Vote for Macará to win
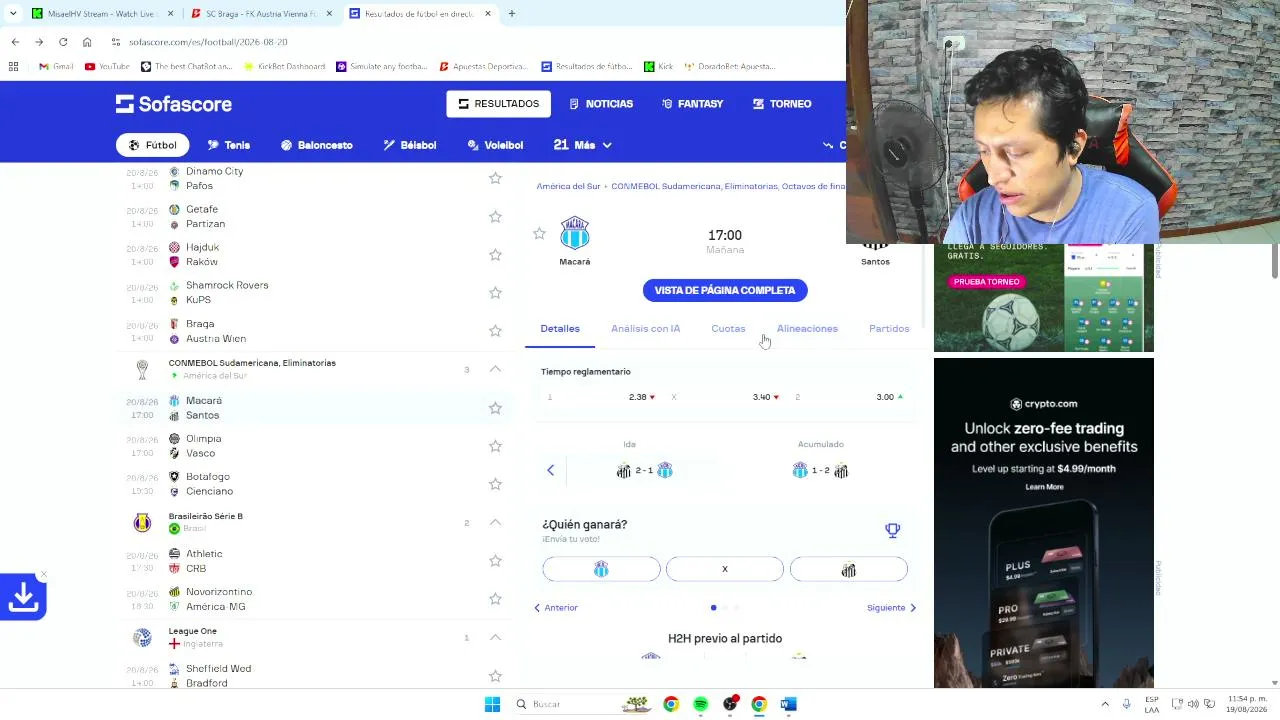The width and height of the screenshot is (1280, 720). (601, 569)
